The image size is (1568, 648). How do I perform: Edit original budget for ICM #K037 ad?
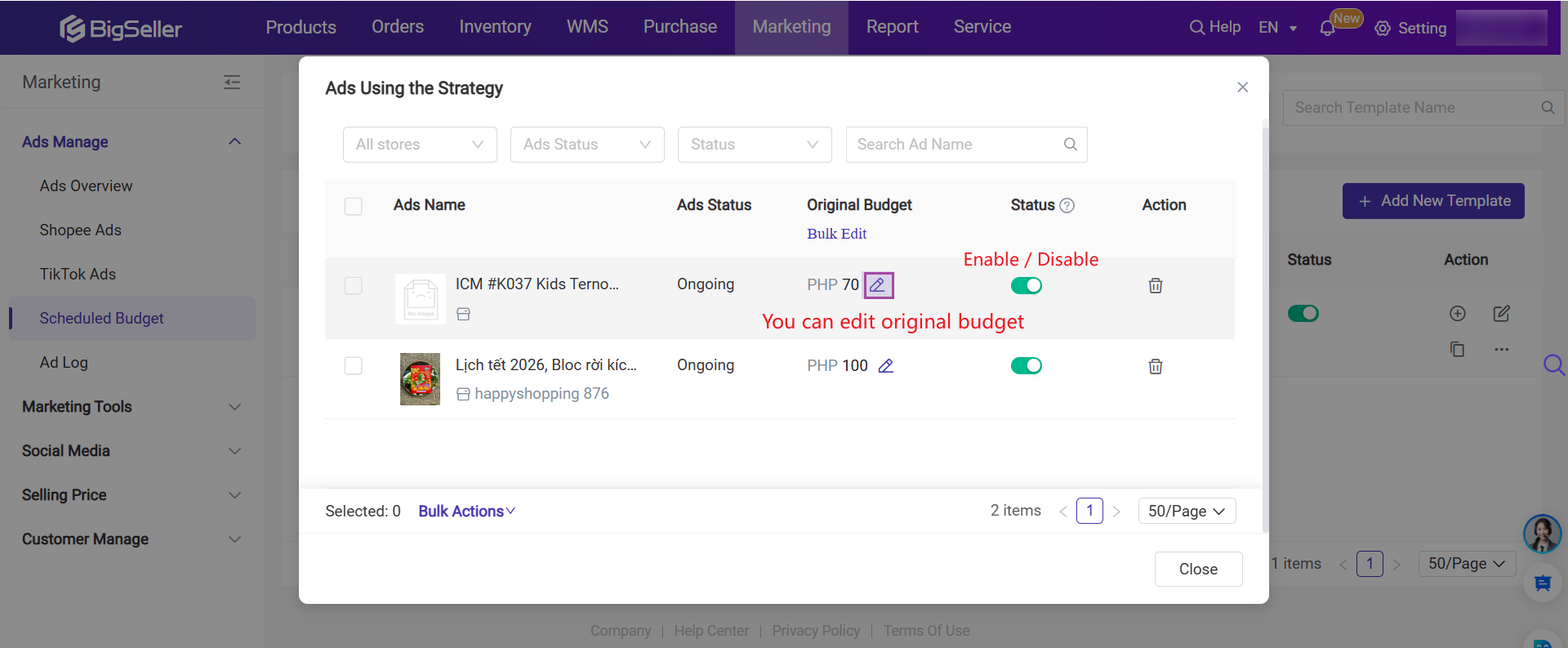click(878, 285)
